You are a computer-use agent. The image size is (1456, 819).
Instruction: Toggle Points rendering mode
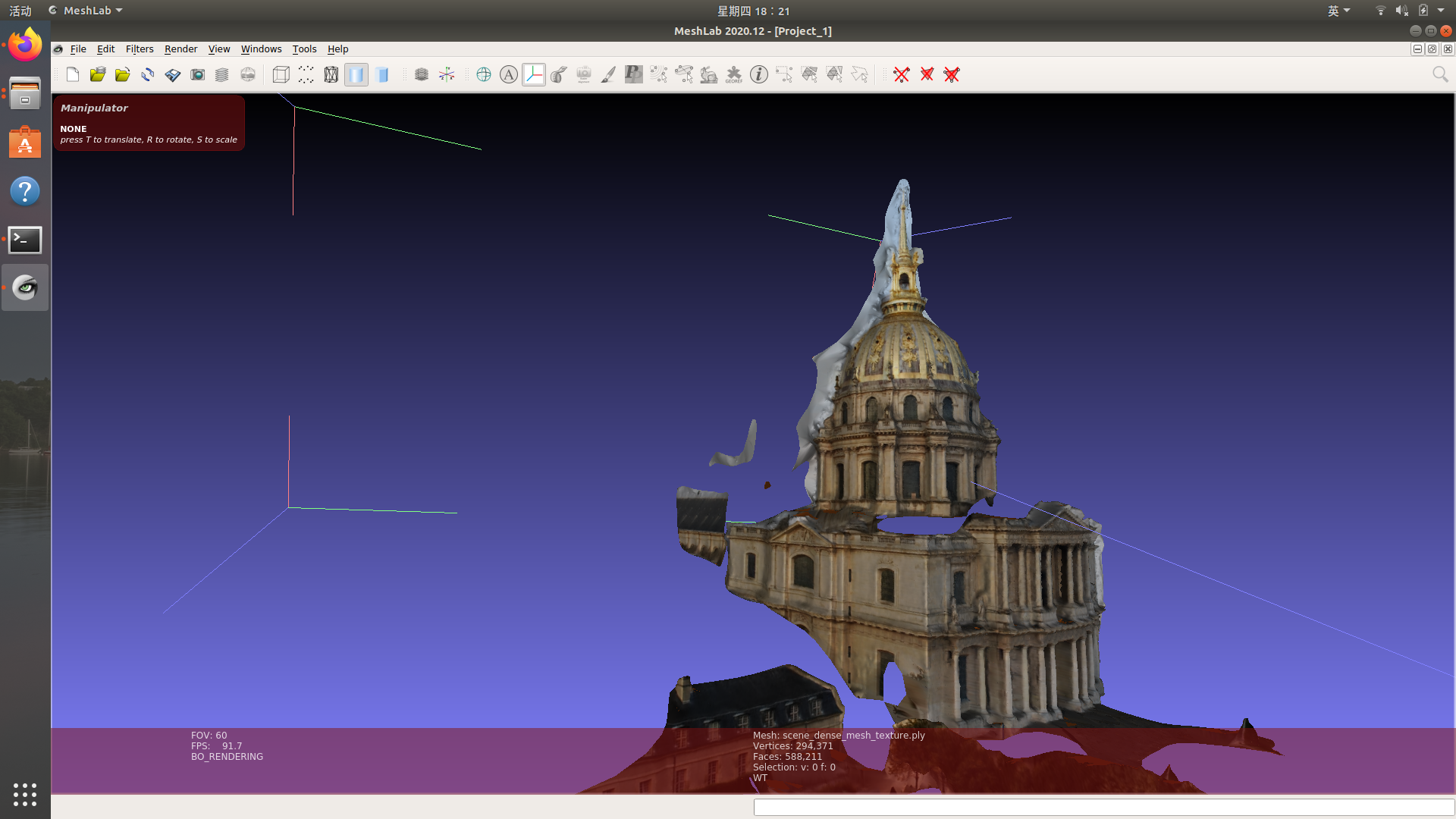[306, 74]
